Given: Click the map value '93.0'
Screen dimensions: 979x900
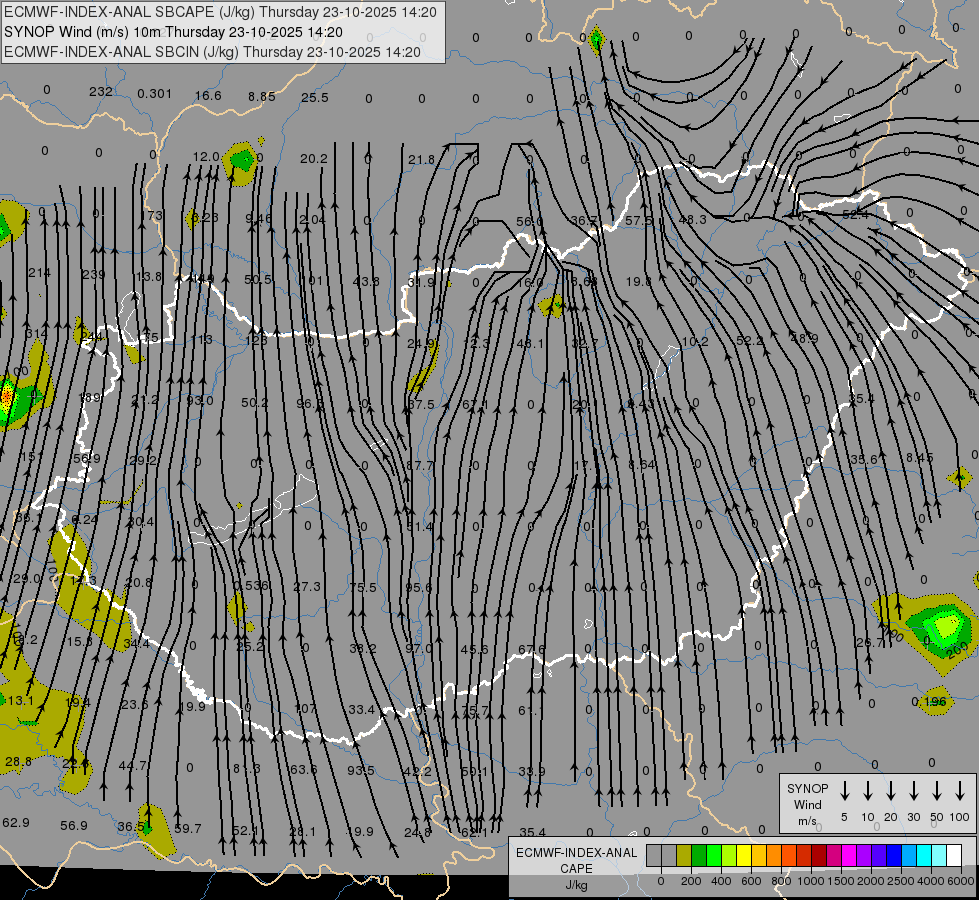Looking at the screenshot, I should [200, 400].
